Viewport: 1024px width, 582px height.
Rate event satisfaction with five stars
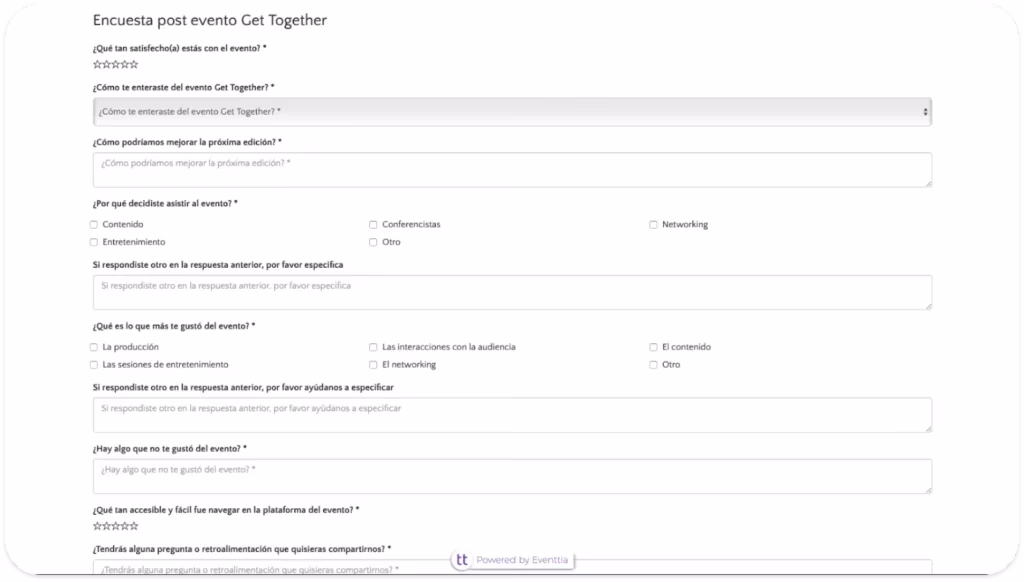coord(134,65)
